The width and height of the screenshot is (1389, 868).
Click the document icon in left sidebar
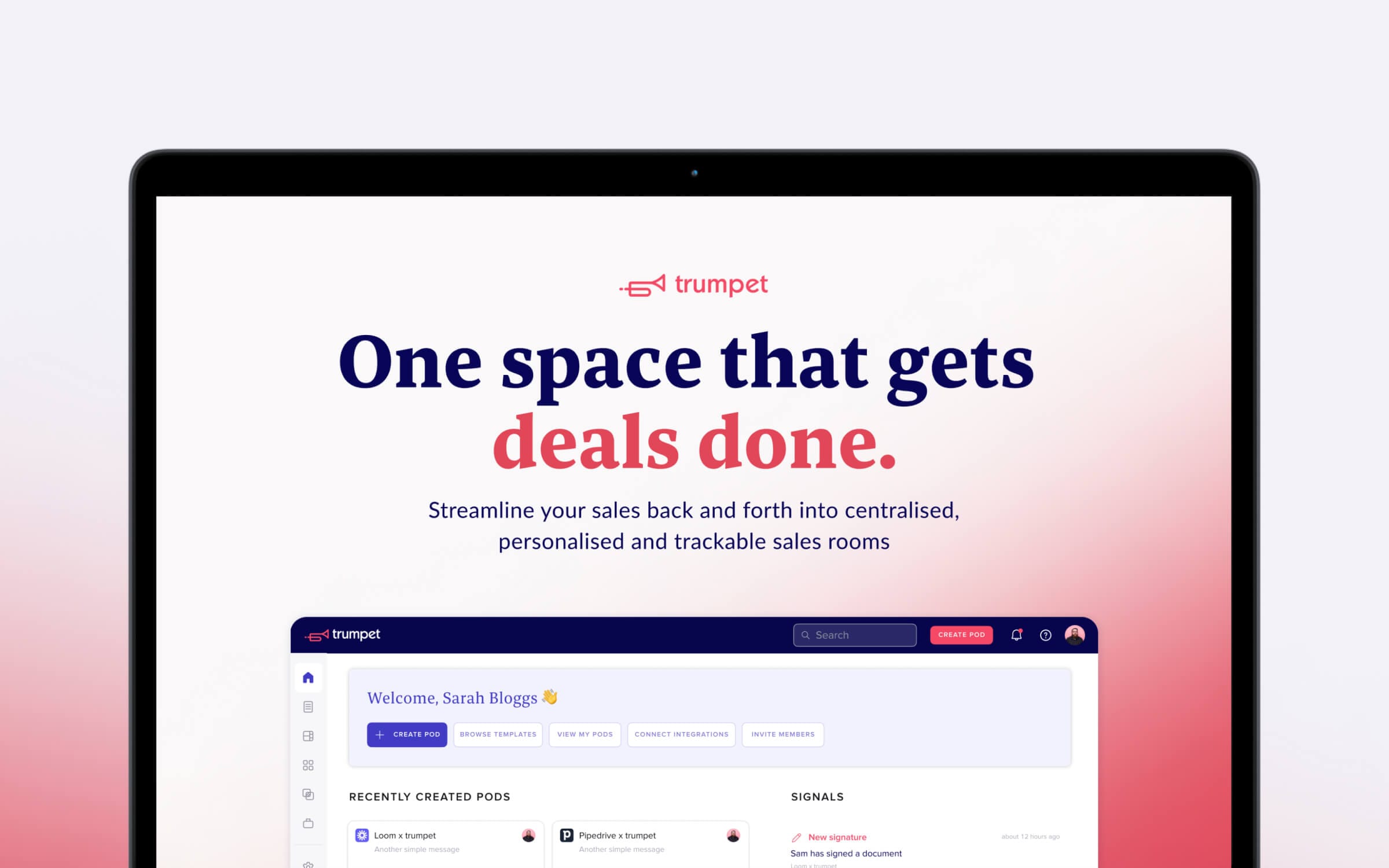(x=309, y=705)
